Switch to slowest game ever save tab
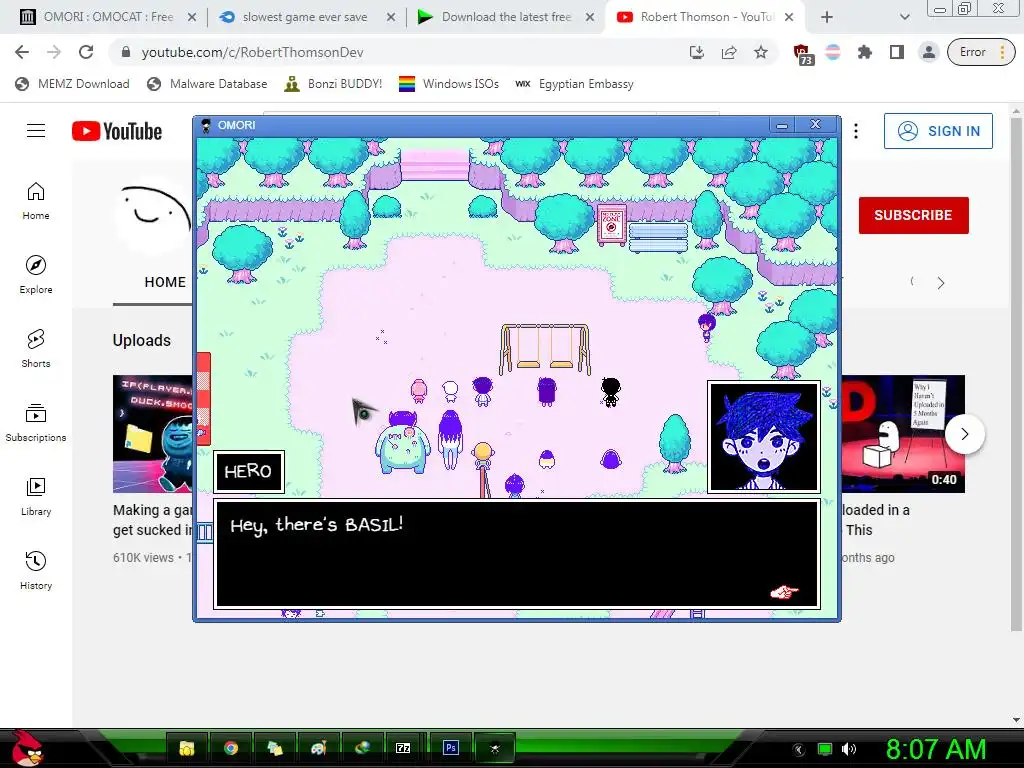This screenshot has height=768, width=1024. click(306, 17)
